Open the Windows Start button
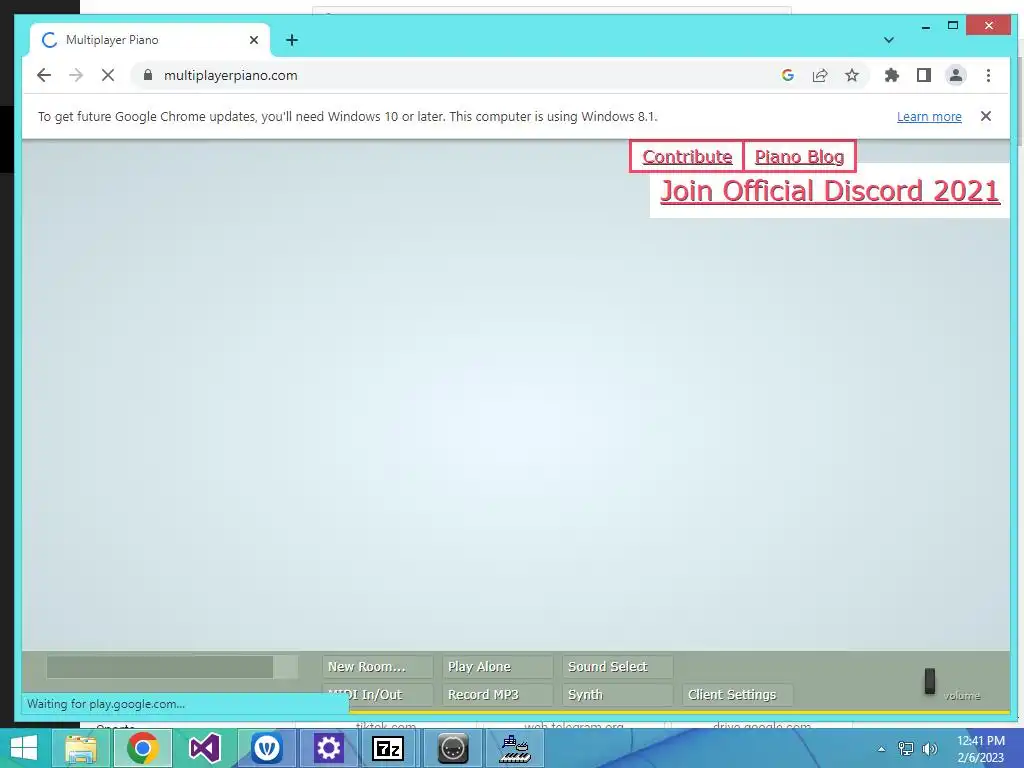Screen dimensions: 1024x768 [24, 748]
